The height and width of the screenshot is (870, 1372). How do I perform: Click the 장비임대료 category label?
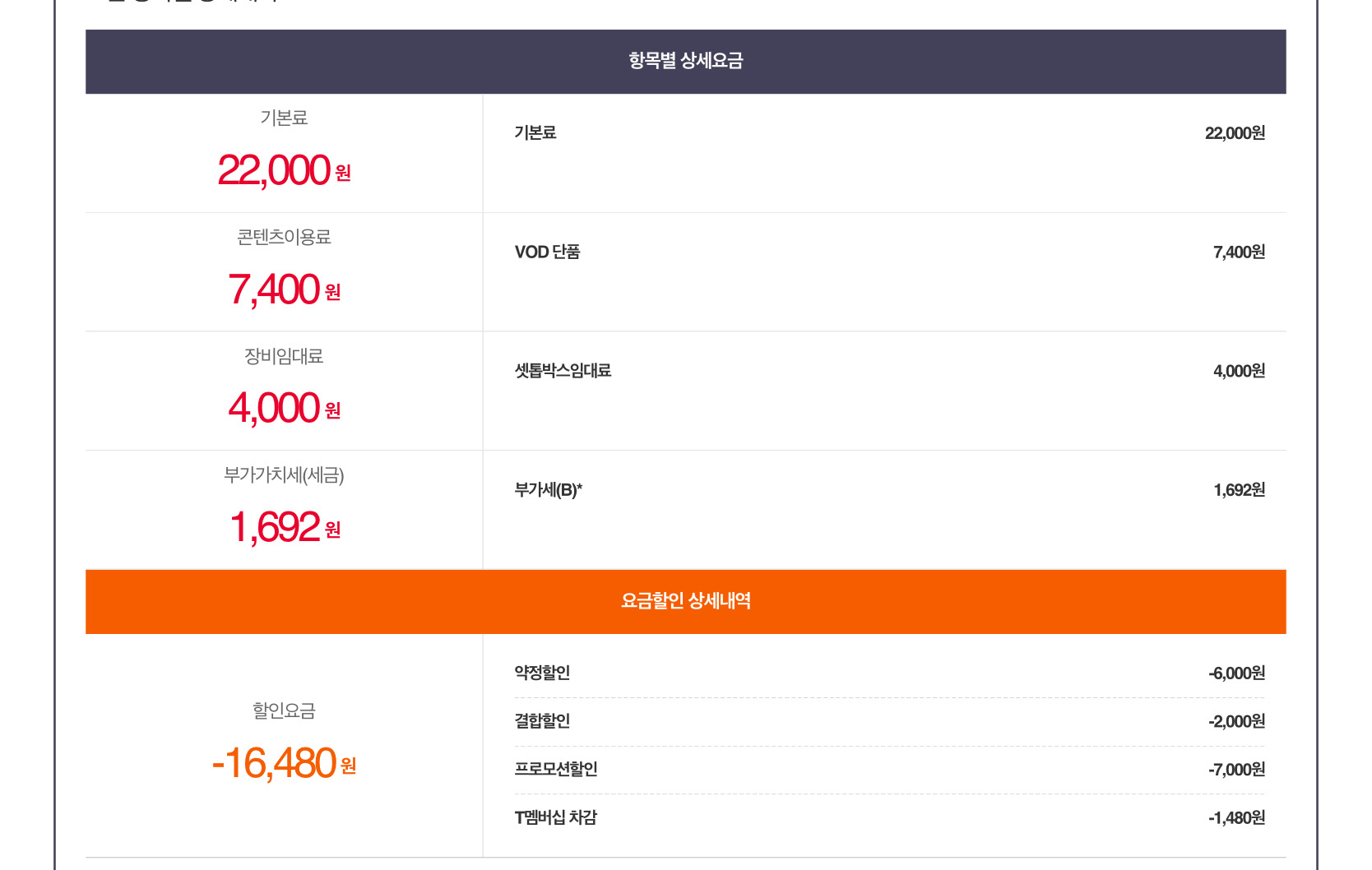coord(284,357)
